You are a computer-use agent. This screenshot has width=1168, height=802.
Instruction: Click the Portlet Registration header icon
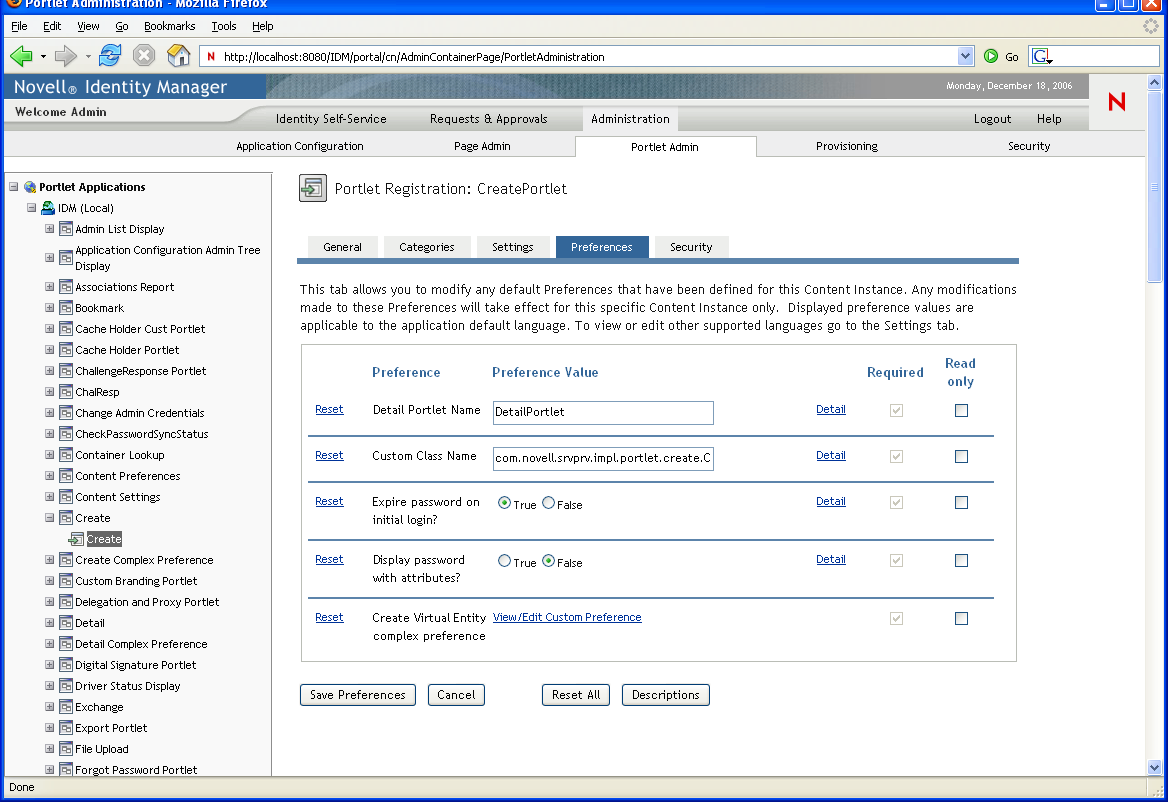tap(313, 188)
